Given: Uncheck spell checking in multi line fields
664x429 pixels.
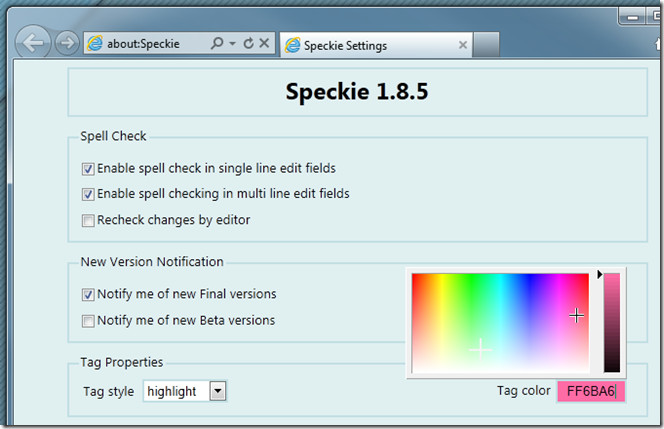Looking at the screenshot, I should (x=88, y=194).
